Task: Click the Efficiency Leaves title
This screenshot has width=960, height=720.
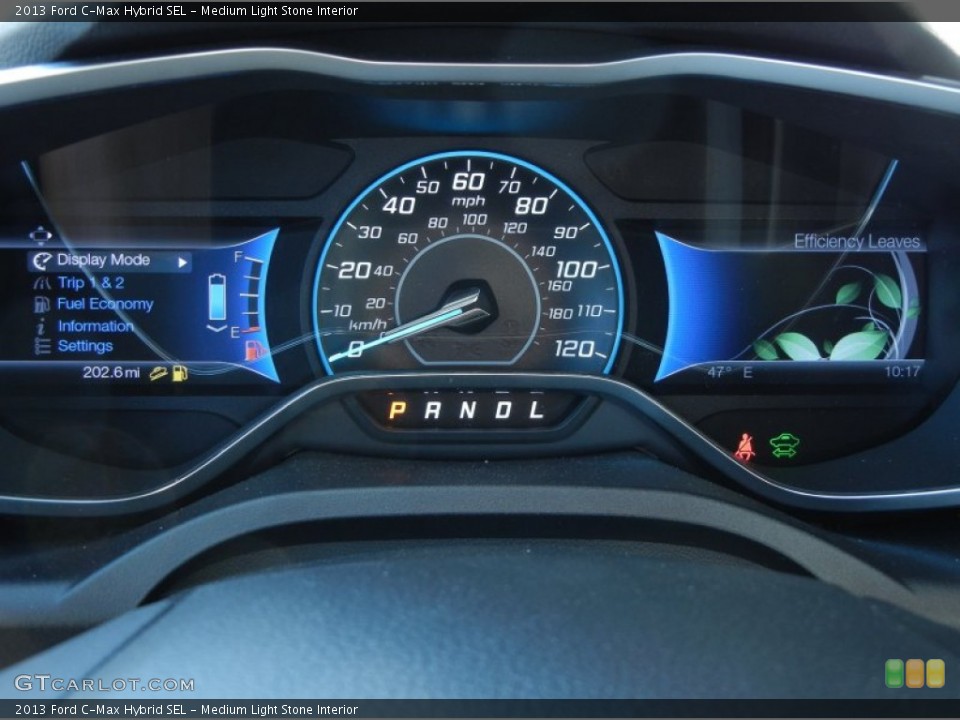Action: coord(857,241)
